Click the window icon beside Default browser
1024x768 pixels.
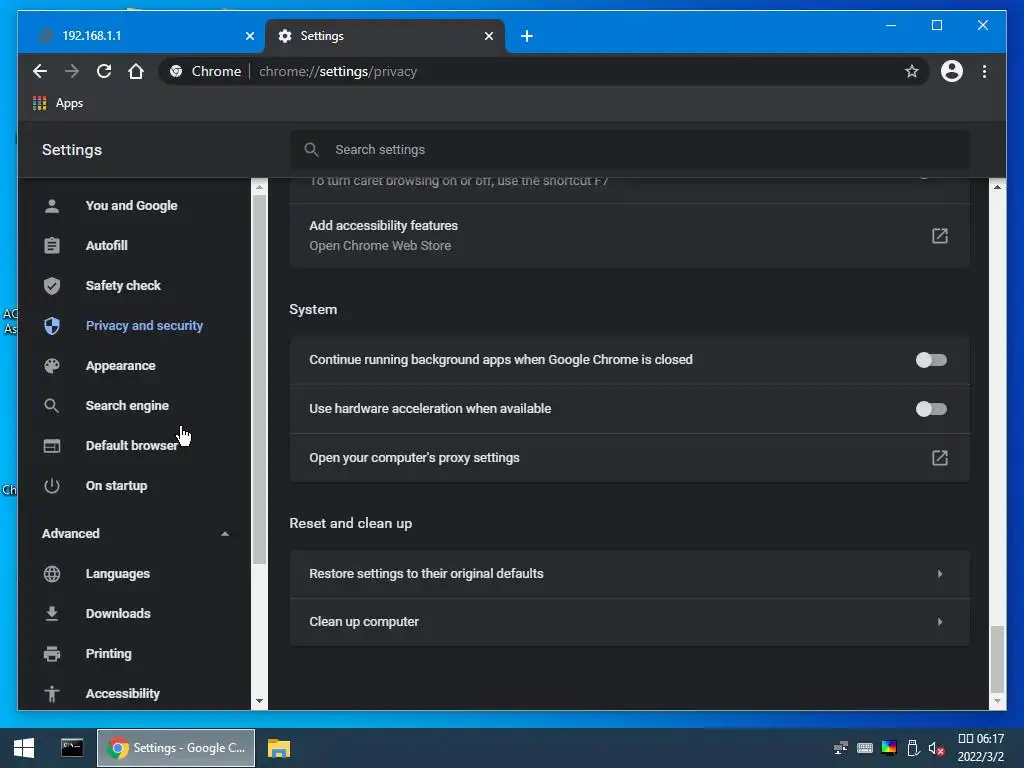coord(52,446)
